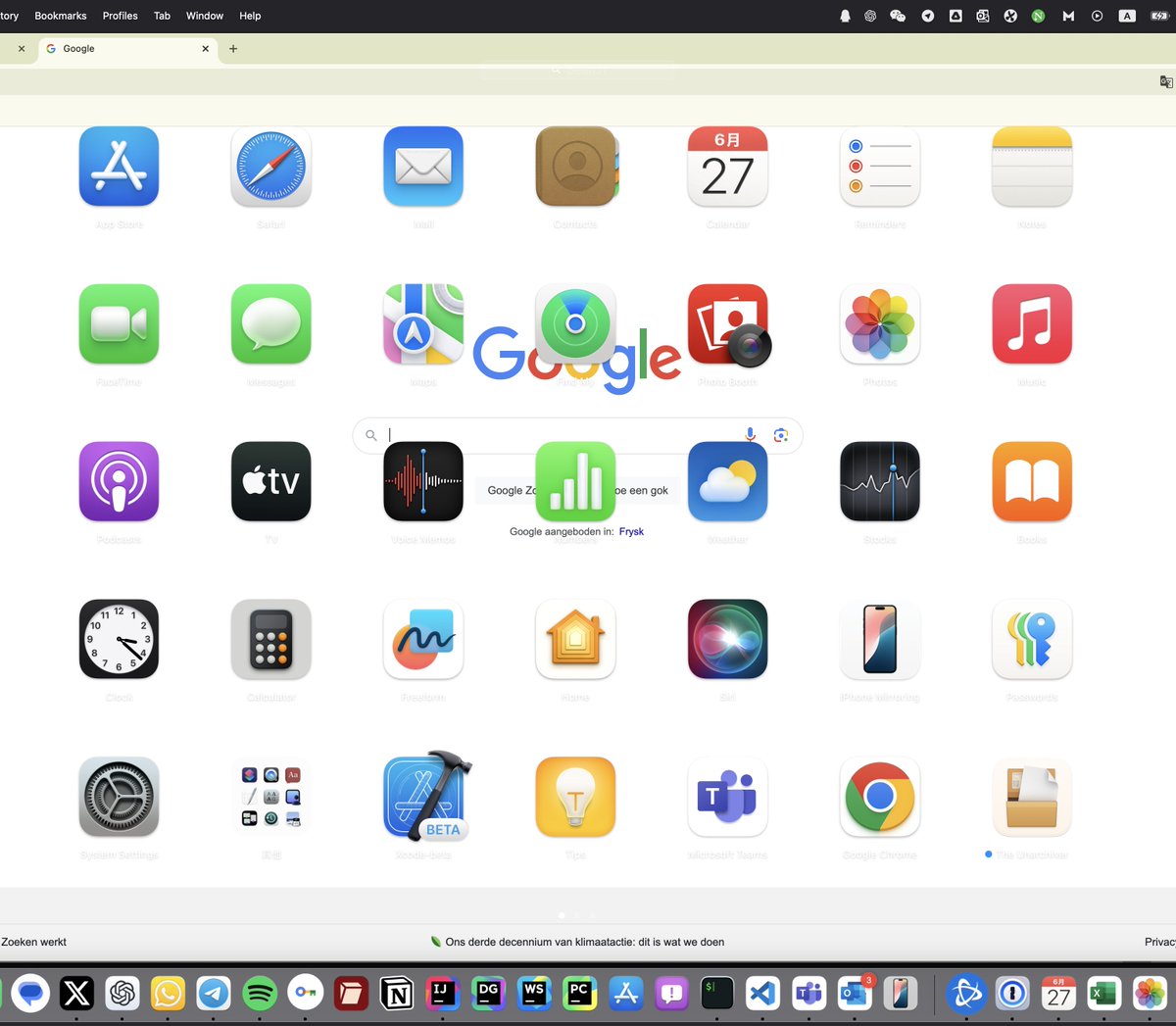Open the Profiles menu

[x=121, y=16]
